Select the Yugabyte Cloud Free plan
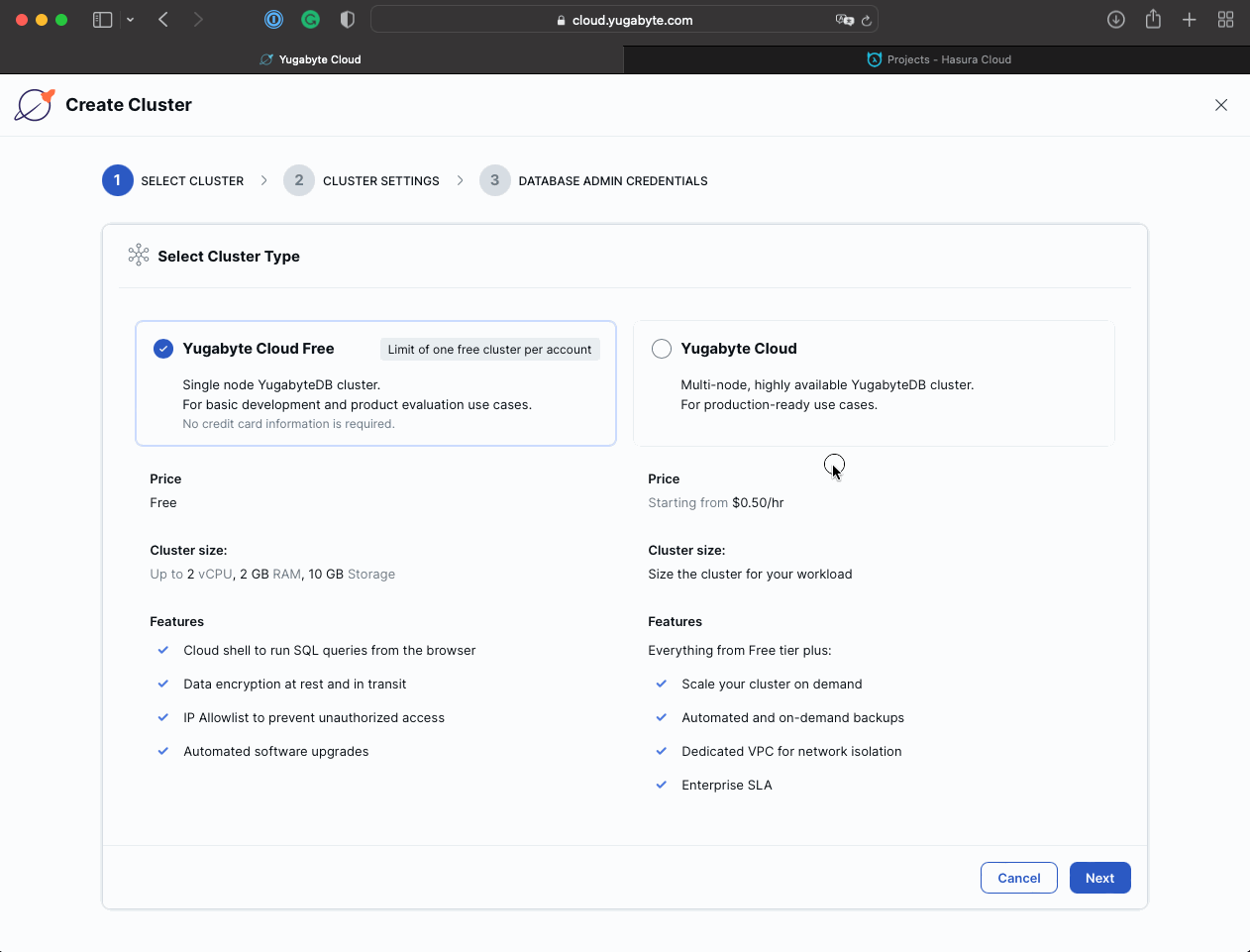This screenshot has width=1250, height=952. pos(162,348)
